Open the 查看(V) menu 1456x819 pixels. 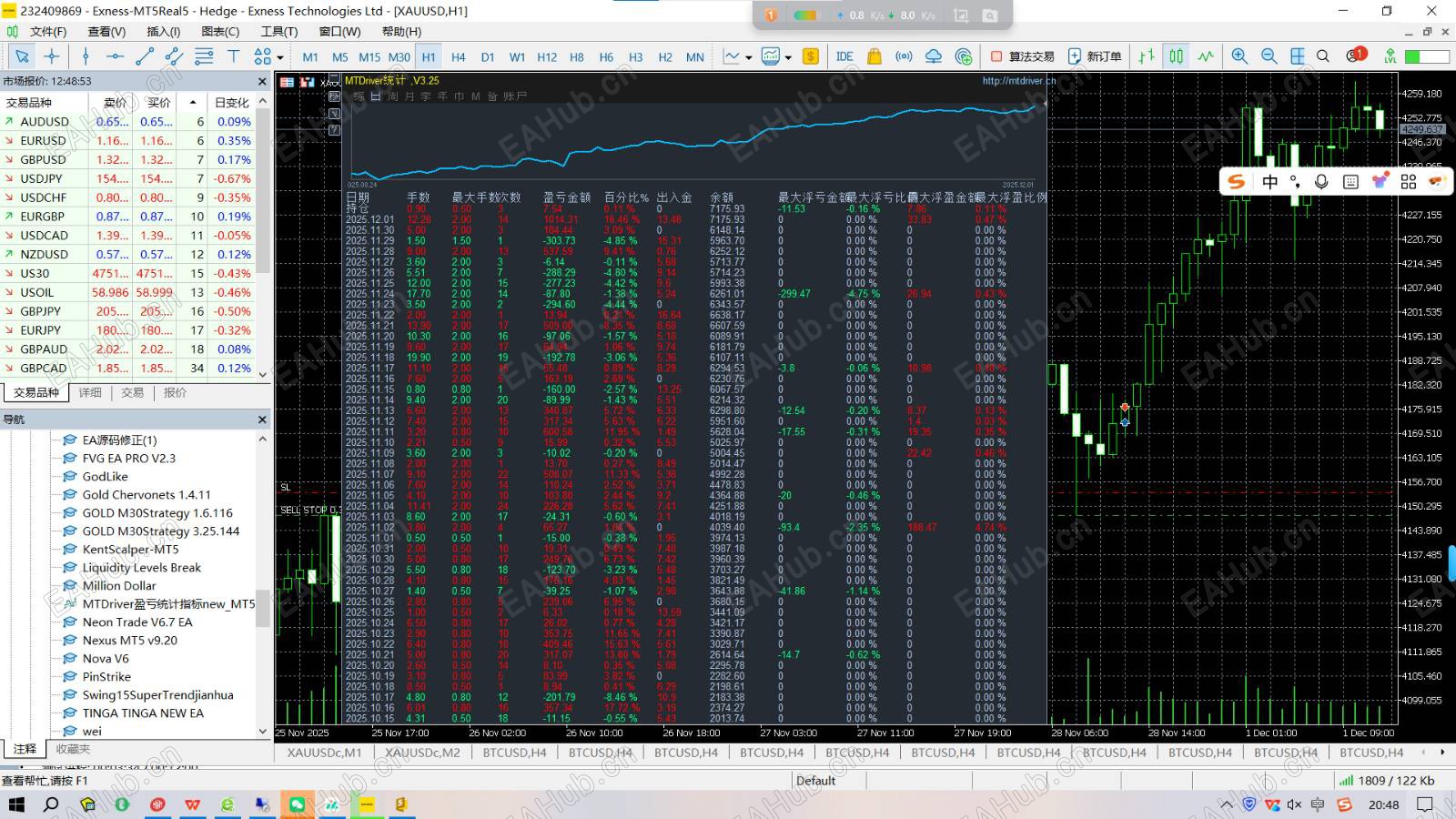[x=106, y=32]
